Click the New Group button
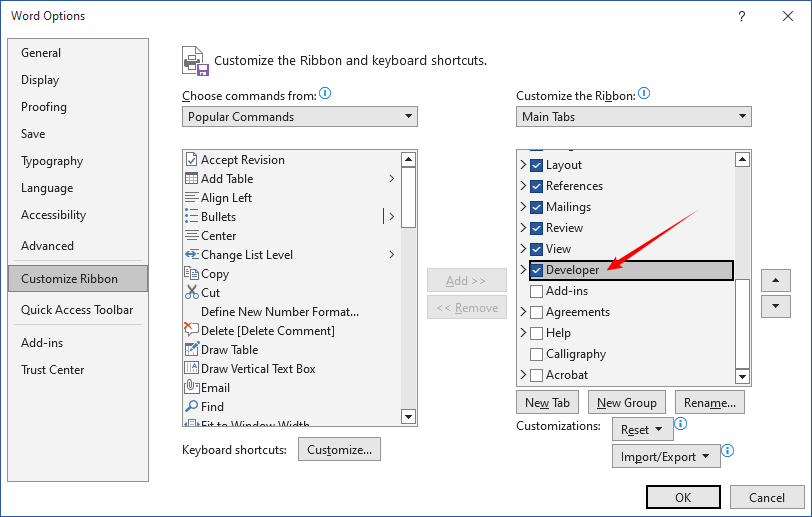Screen dimensions: 812x517 coord(627,403)
